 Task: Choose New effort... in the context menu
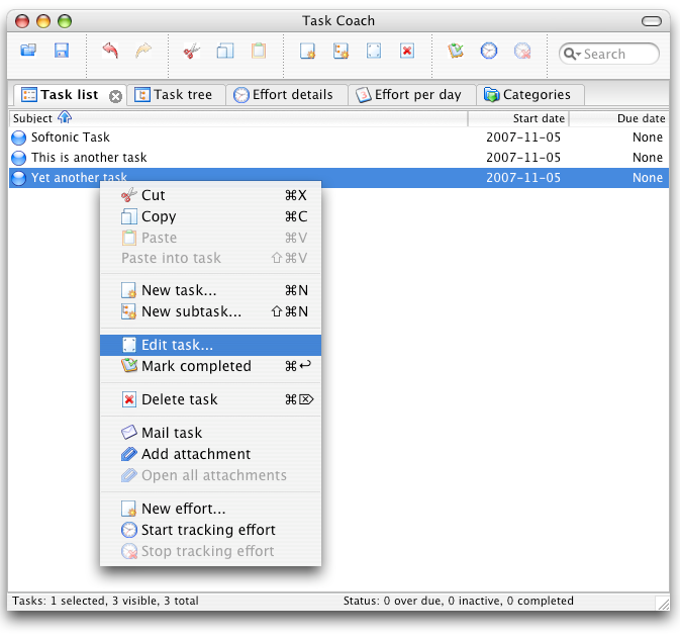pos(210,509)
